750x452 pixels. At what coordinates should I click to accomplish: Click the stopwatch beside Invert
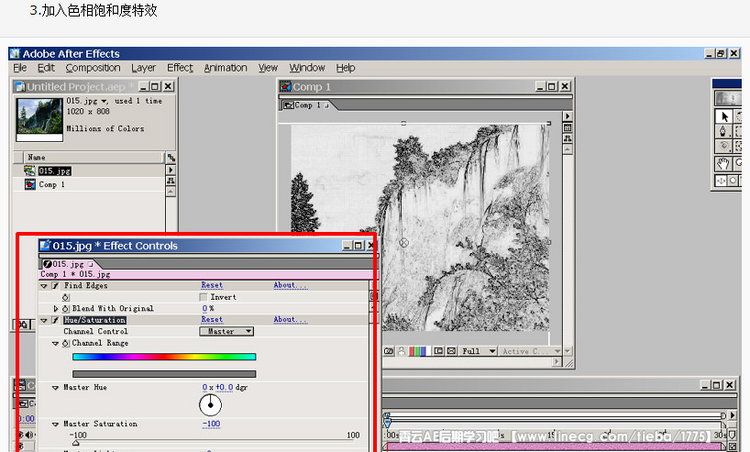66,297
